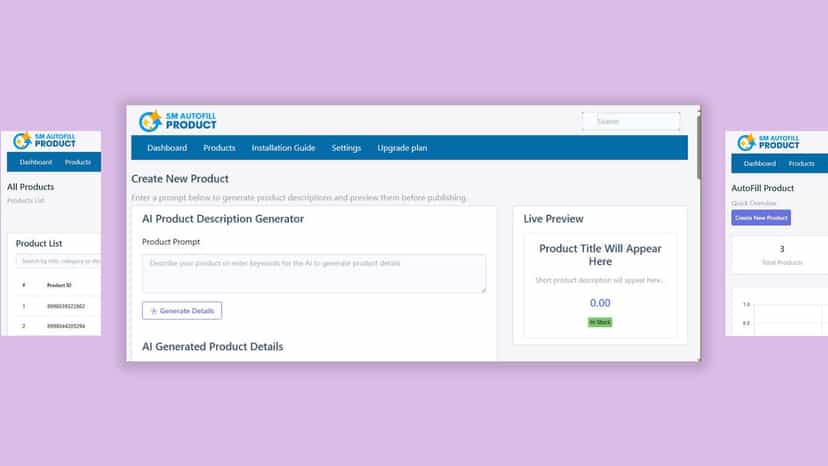Click 'Product Title Will Appear Here' heading
Screen dimensions: 828x466
click(600, 255)
